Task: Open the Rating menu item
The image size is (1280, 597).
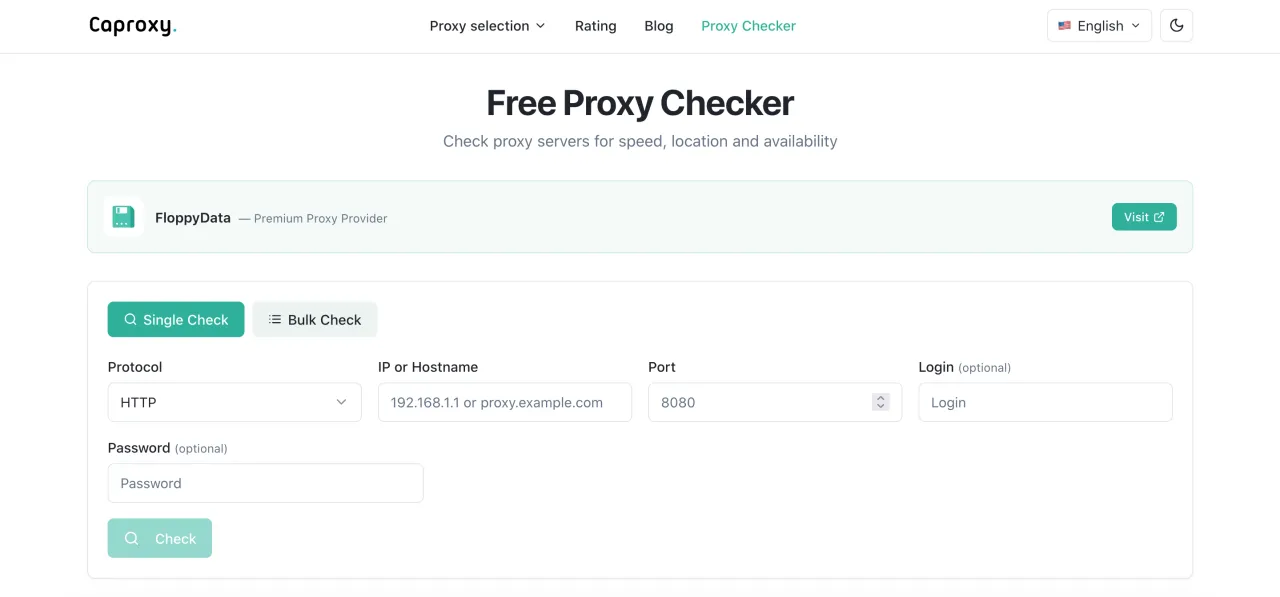Action: coord(595,26)
